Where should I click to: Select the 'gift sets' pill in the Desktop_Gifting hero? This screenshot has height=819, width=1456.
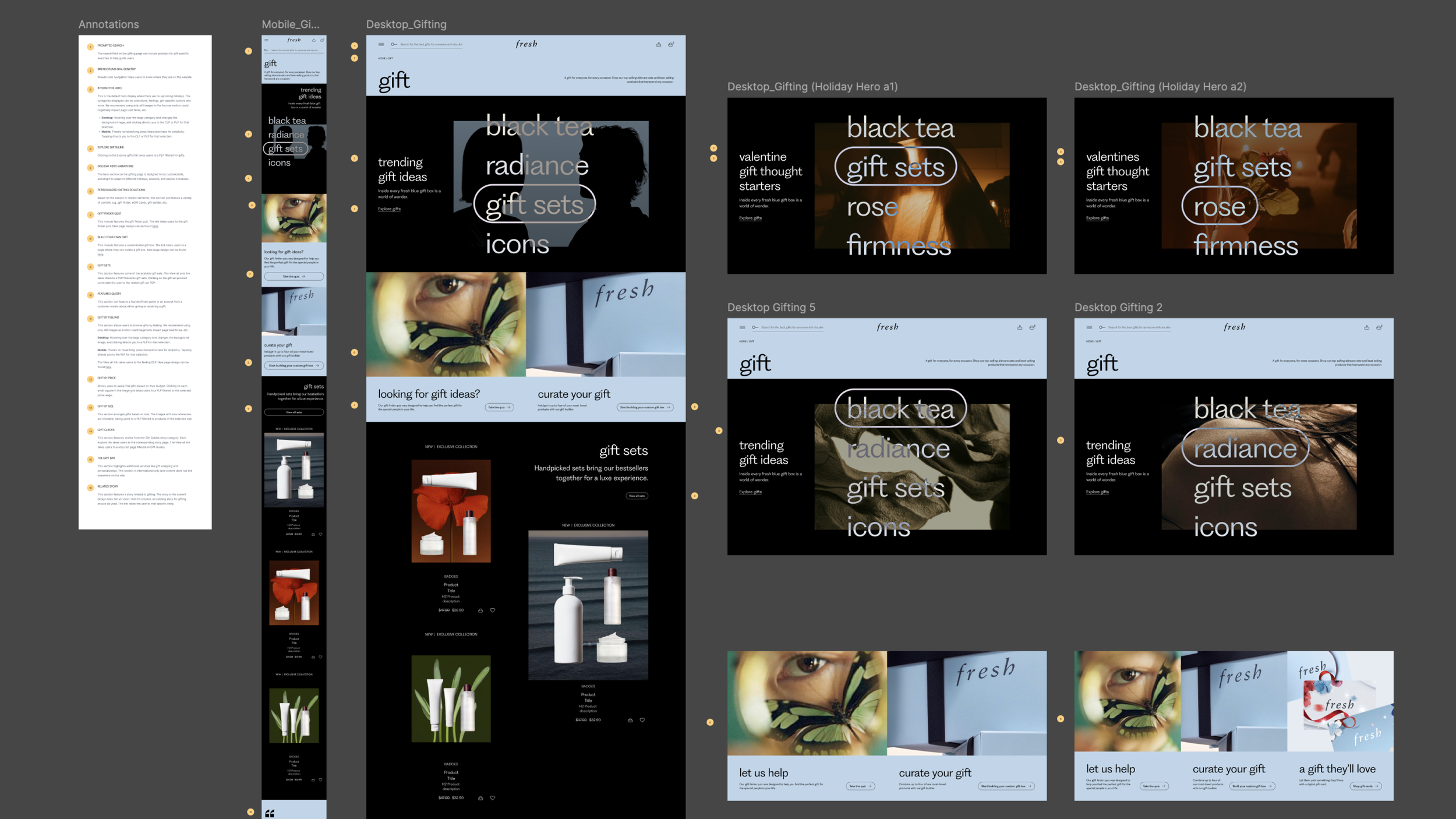tap(534, 203)
